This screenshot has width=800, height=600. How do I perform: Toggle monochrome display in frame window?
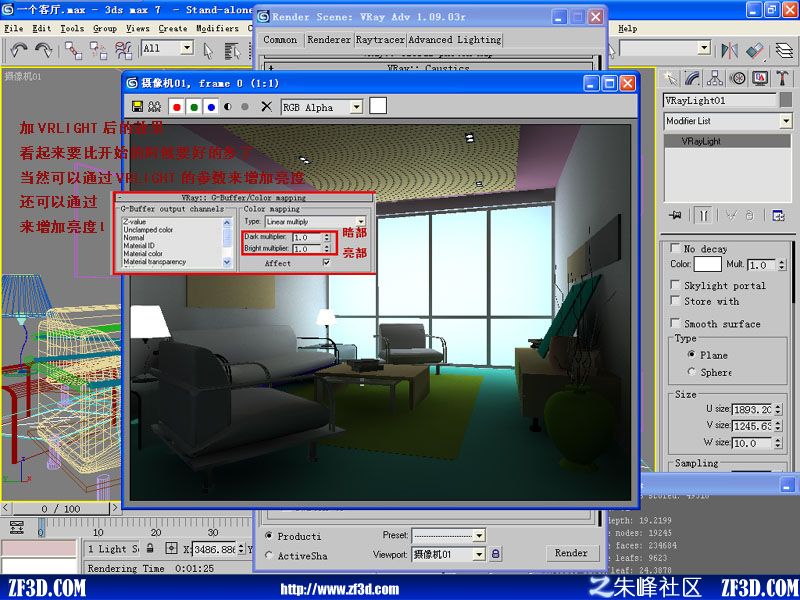click(245, 107)
